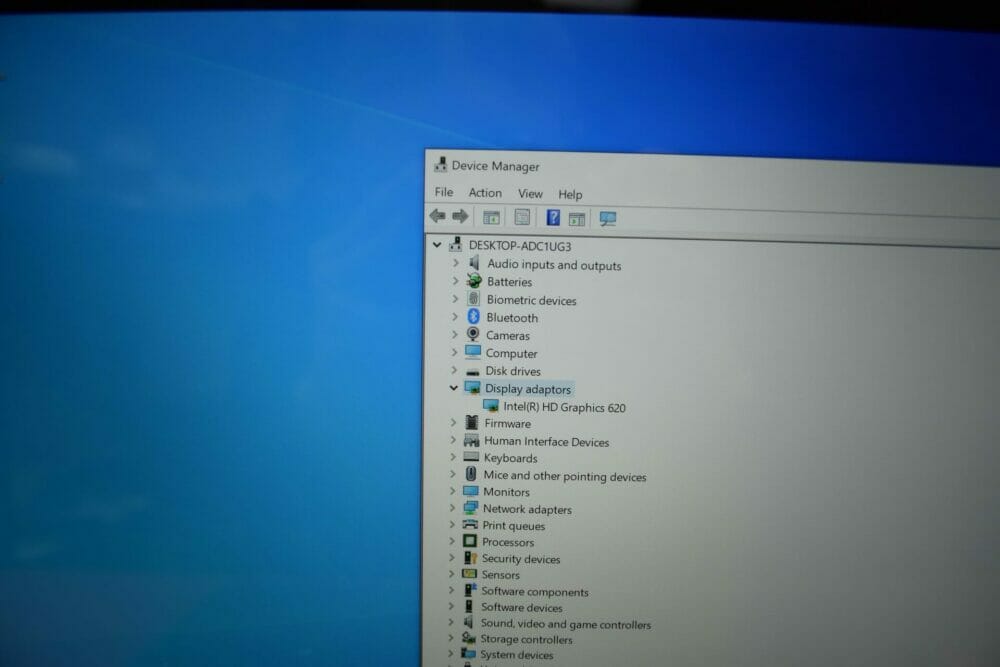Screen dimensions: 1000x667
Task: Expand the Processors category arrow
Action: pos(452,541)
